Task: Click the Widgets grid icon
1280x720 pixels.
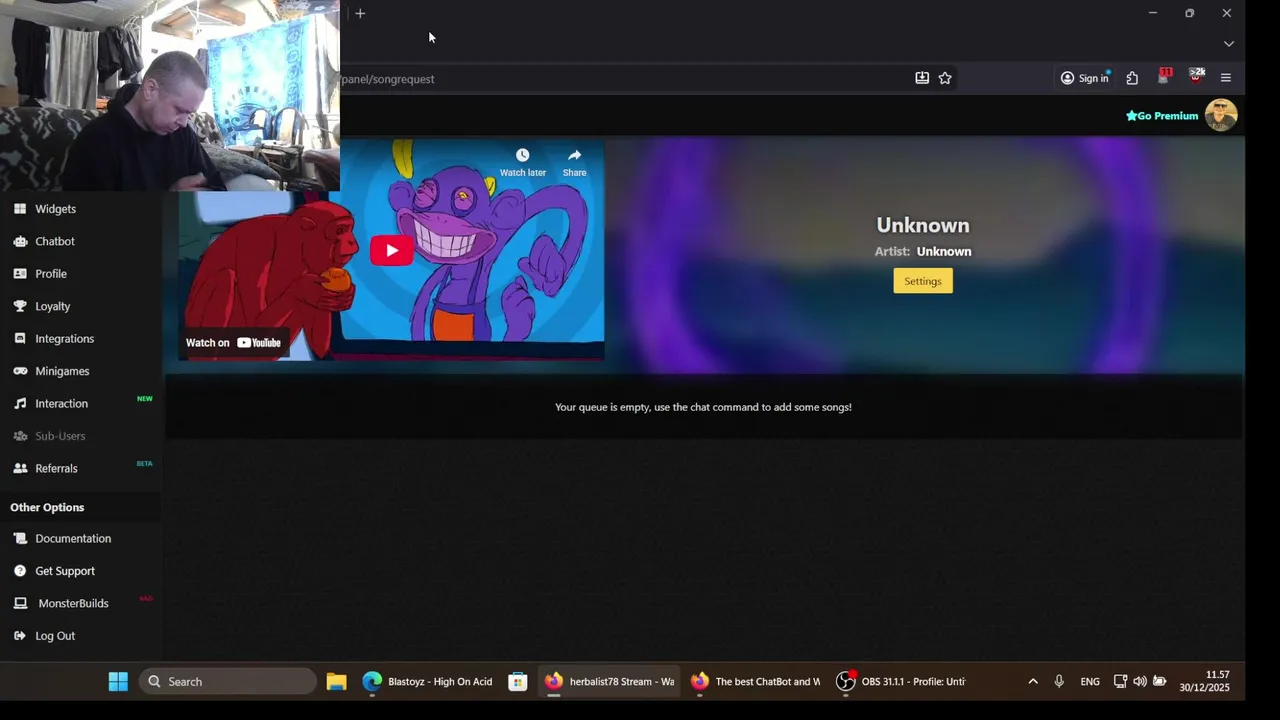Action: (x=20, y=209)
